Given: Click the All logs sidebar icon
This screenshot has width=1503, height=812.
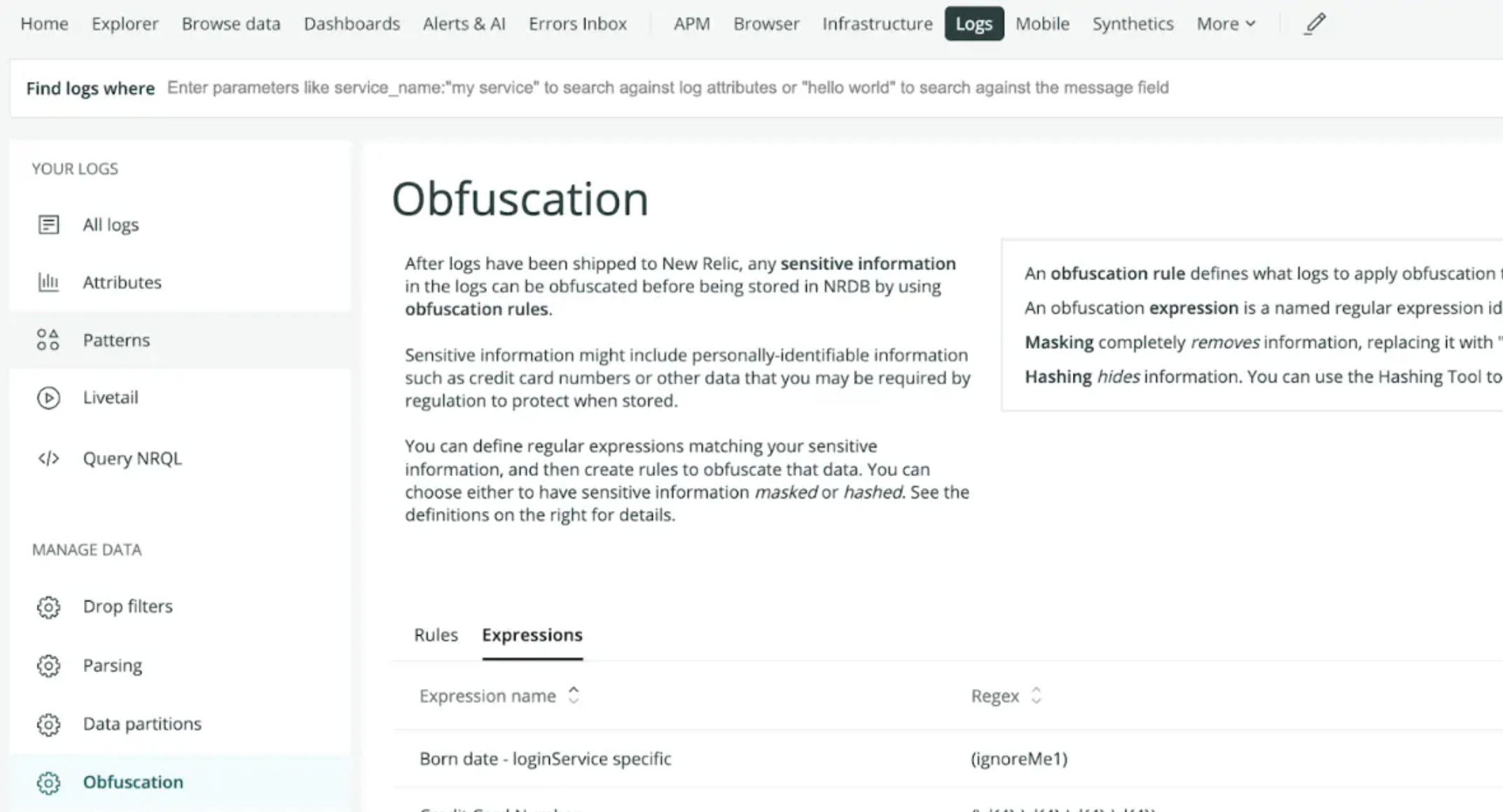Looking at the screenshot, I should (48, 225).
